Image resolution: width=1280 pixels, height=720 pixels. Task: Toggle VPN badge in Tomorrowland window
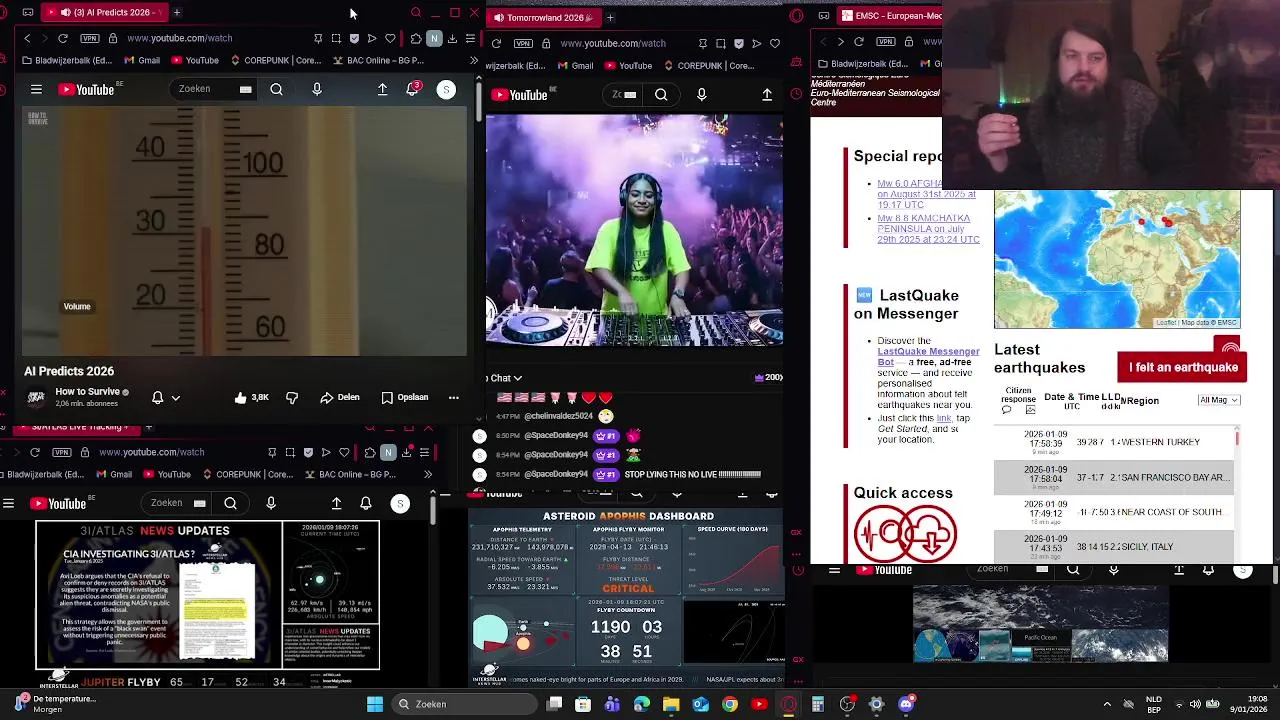(523, 43)
